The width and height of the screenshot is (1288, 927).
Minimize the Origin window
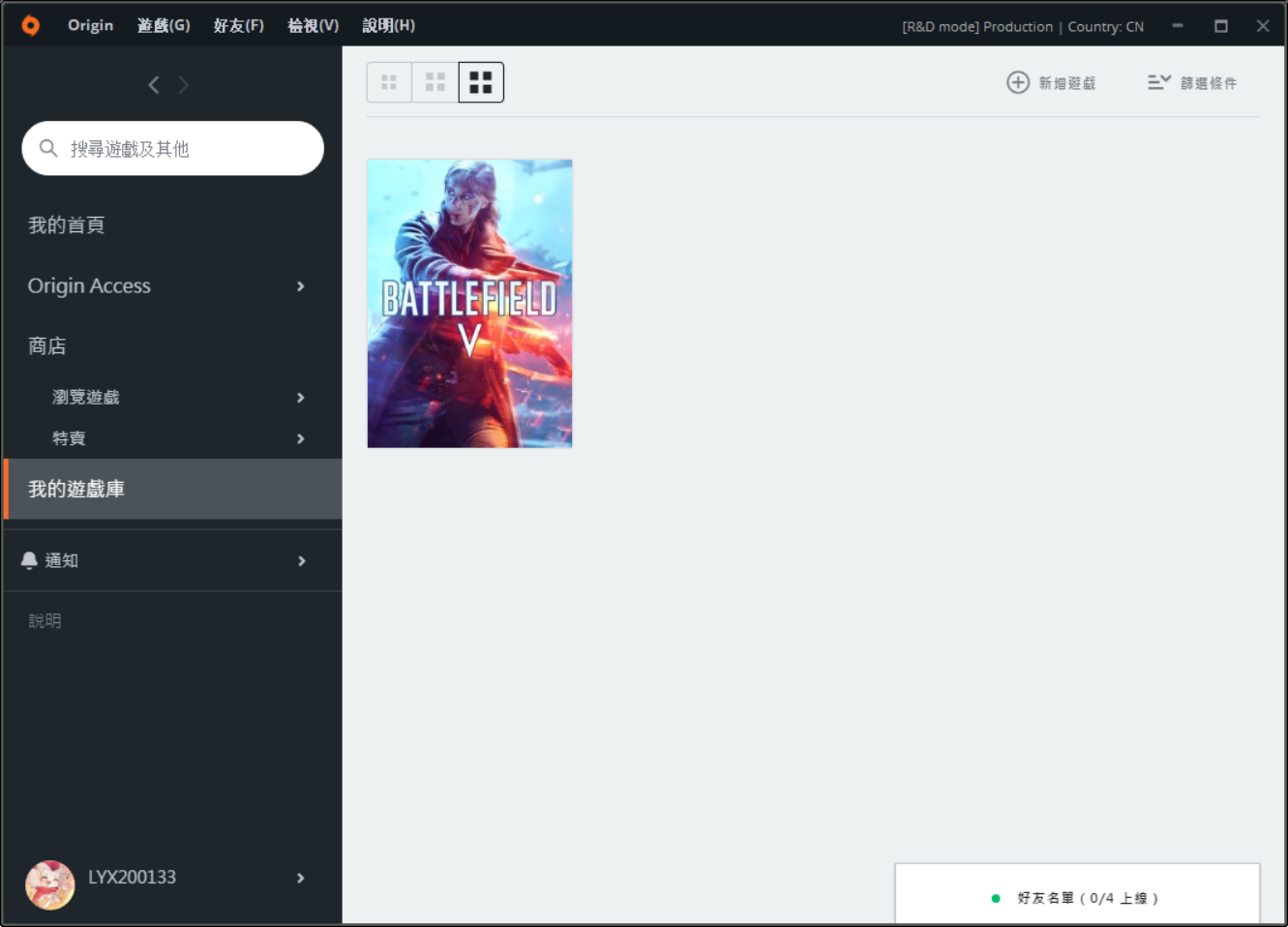pos(1178,26)
